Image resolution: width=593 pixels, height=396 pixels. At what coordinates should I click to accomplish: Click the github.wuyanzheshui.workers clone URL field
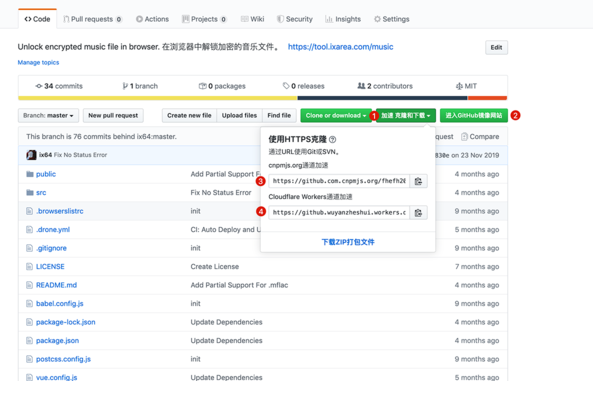click(x=339, y=213)
